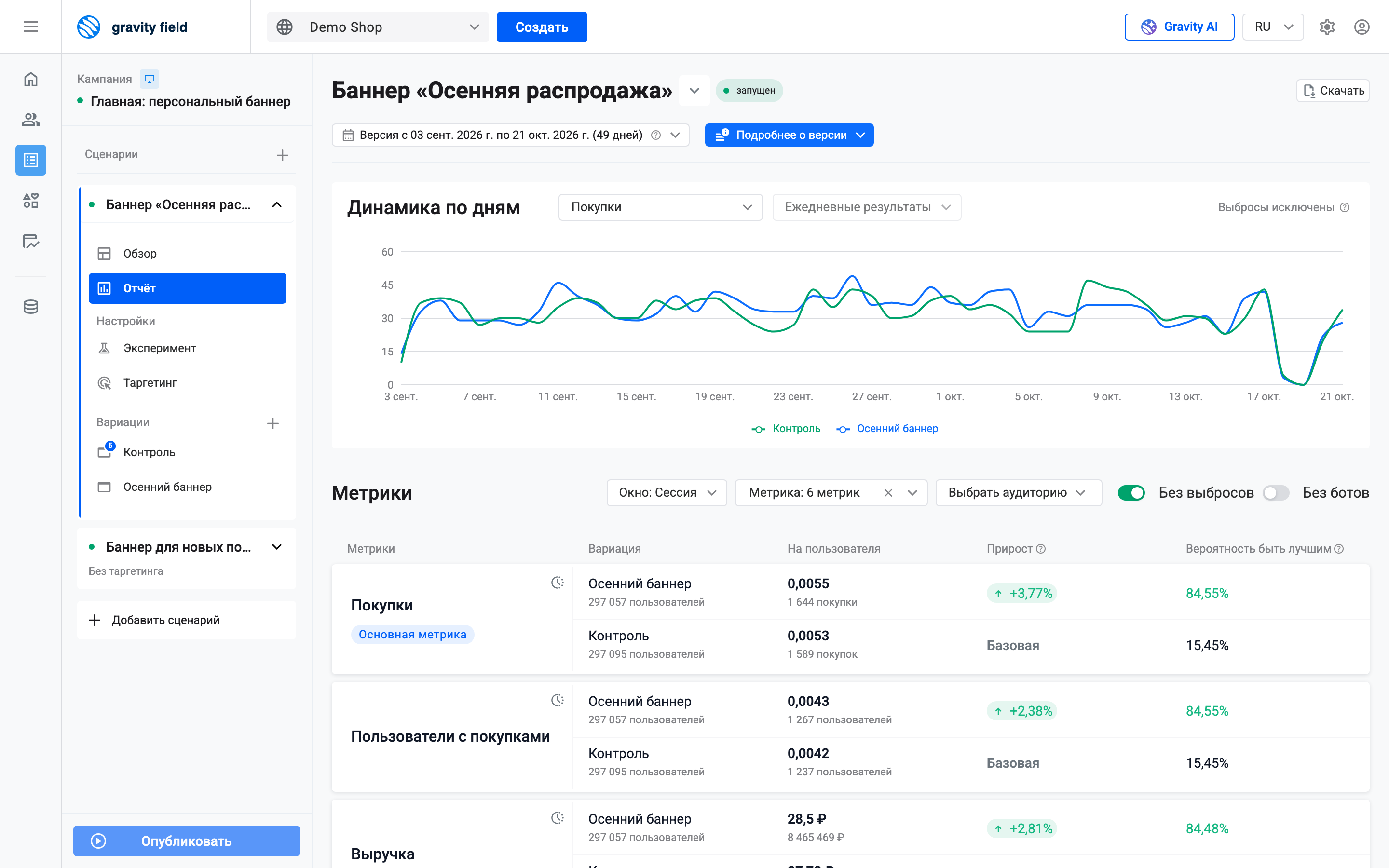Click clock icon in Пользователи с покупками row
The image size is (1389, 868).
[558, 700]
